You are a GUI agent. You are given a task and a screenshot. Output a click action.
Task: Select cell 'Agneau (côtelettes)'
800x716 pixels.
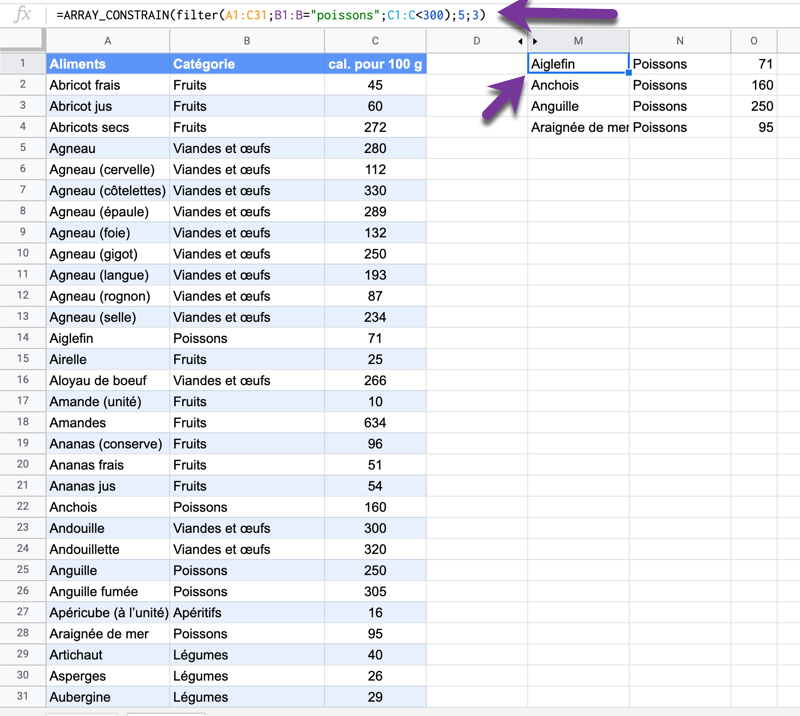[x=108, y=190]
